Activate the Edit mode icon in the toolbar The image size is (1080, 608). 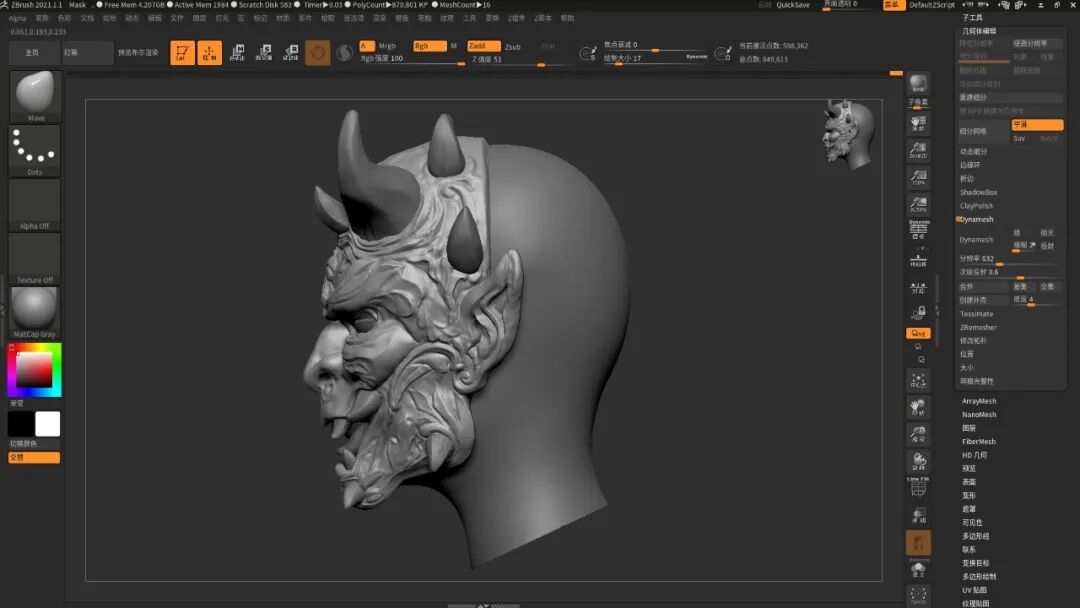pyautogui.click(x=182, y=53)
